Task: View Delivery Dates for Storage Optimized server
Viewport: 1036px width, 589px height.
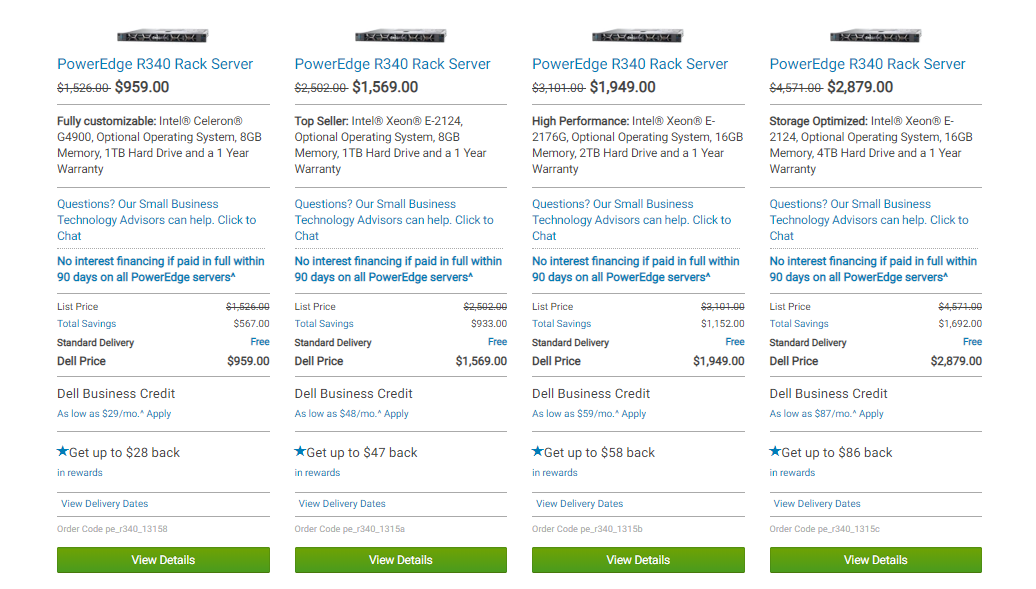Action: click(817, 504)
